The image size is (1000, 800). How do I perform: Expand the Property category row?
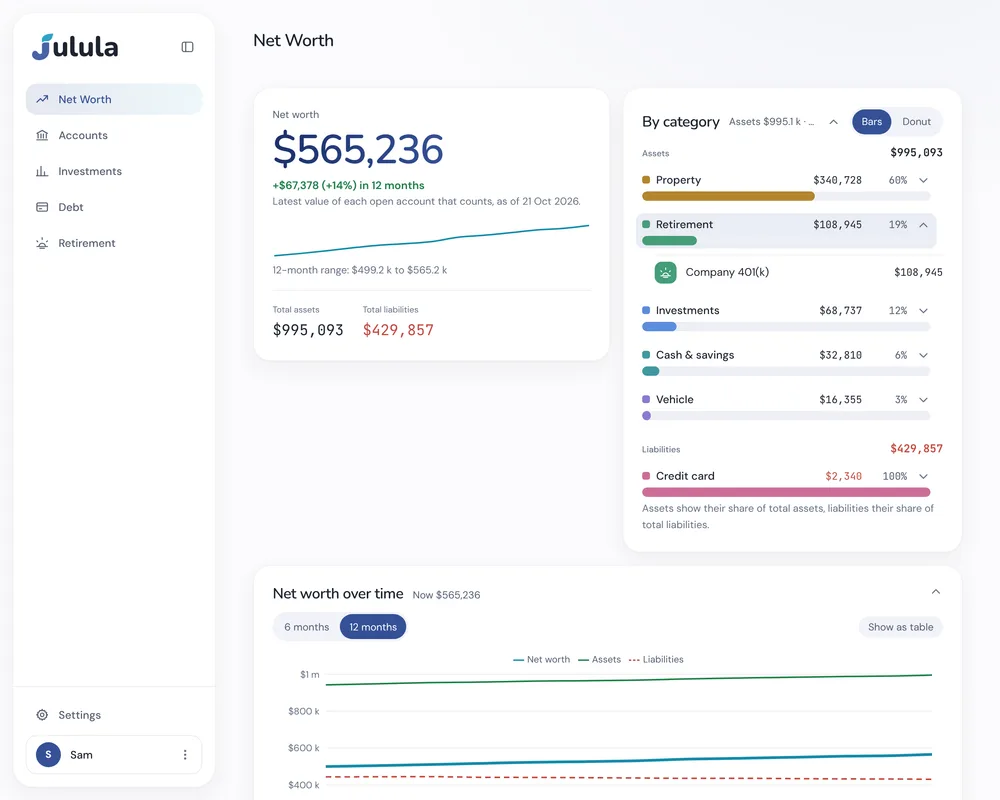[923, 181]
